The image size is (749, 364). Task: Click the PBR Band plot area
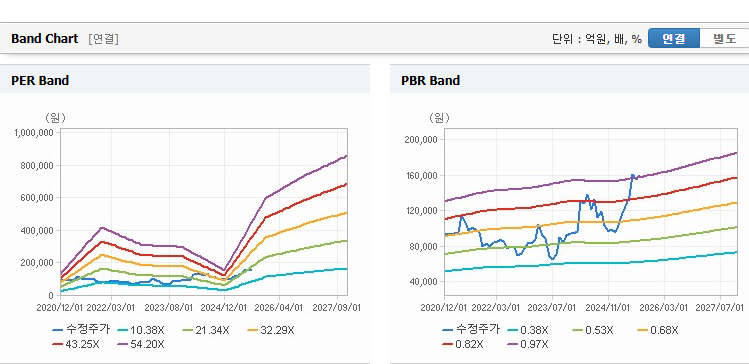[591, 212]
